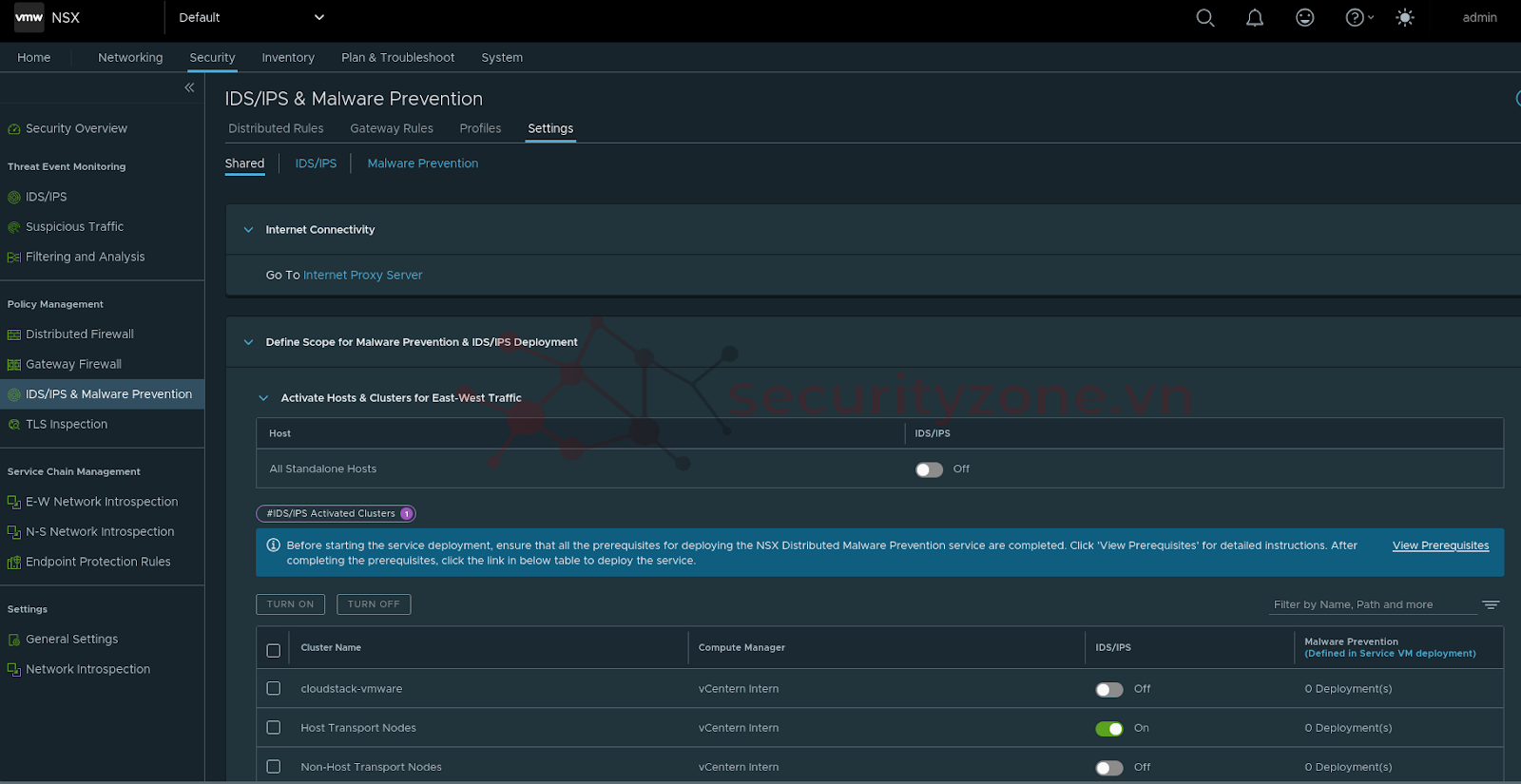Open the help question mark menu
The image size is (1521, 784).
pyautogui.click(x=1358, y=18)
